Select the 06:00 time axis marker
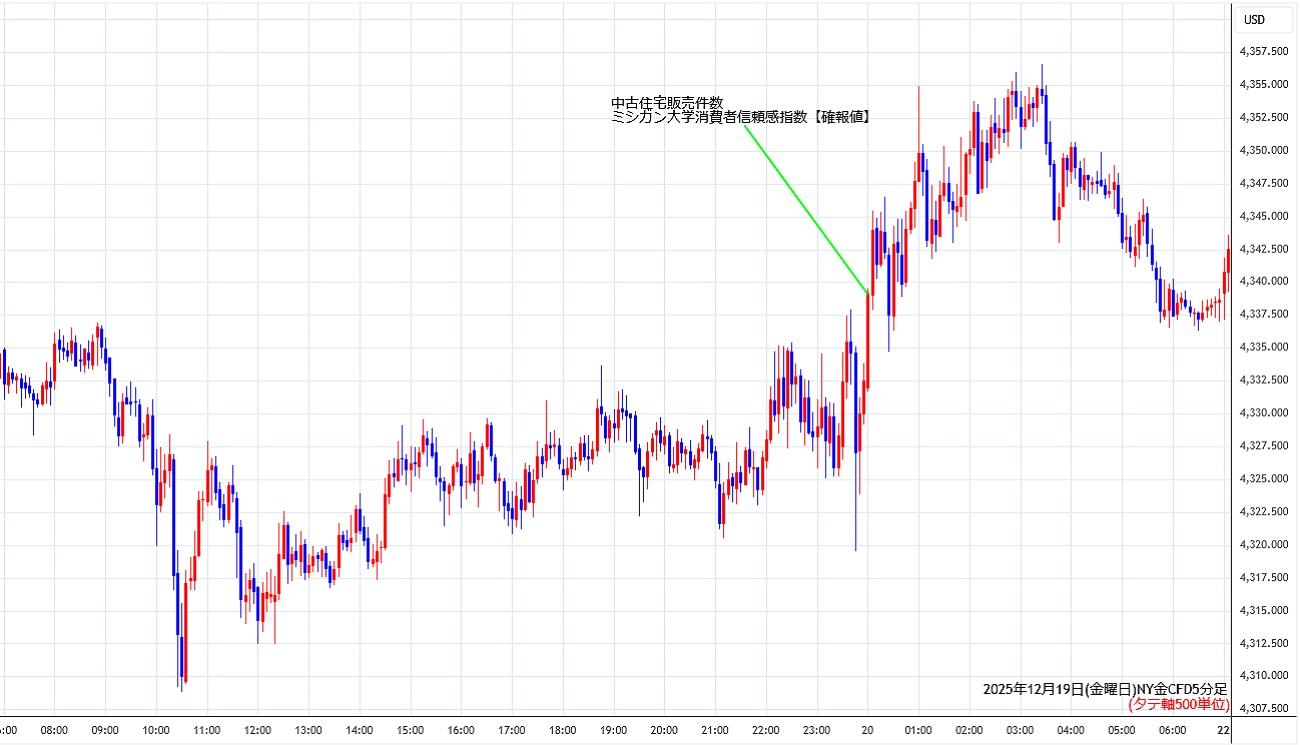1300x745 pixels. pyautogui.click(x=1174, y=730)
